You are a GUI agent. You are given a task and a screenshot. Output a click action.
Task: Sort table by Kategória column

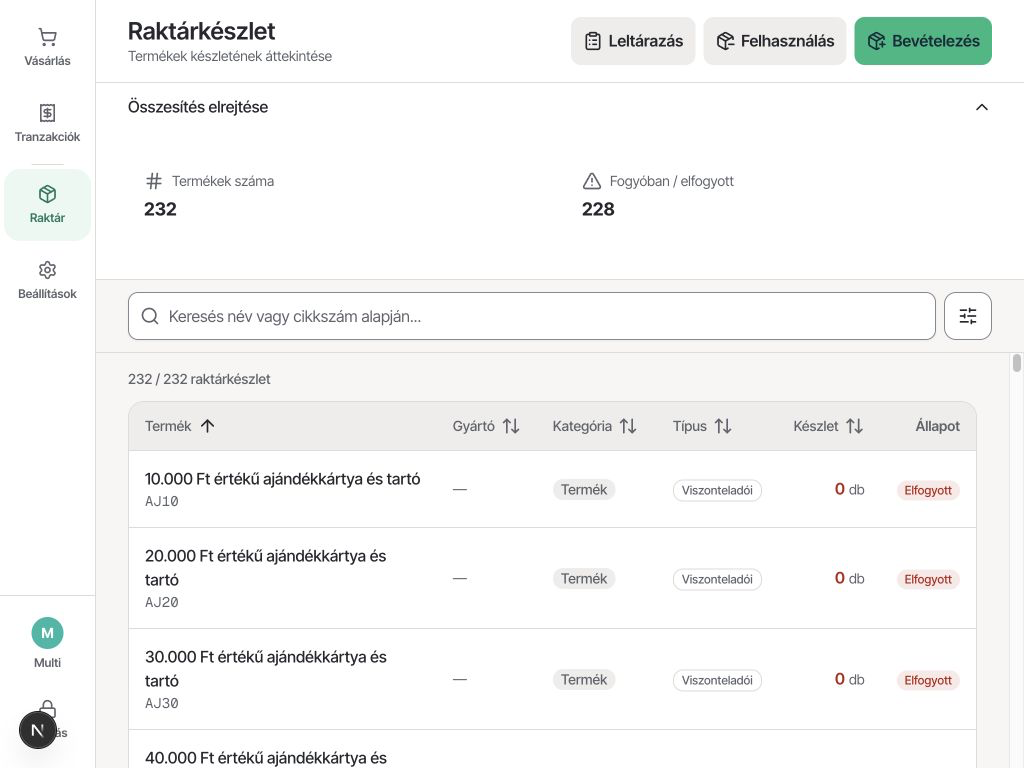(594, 426)
